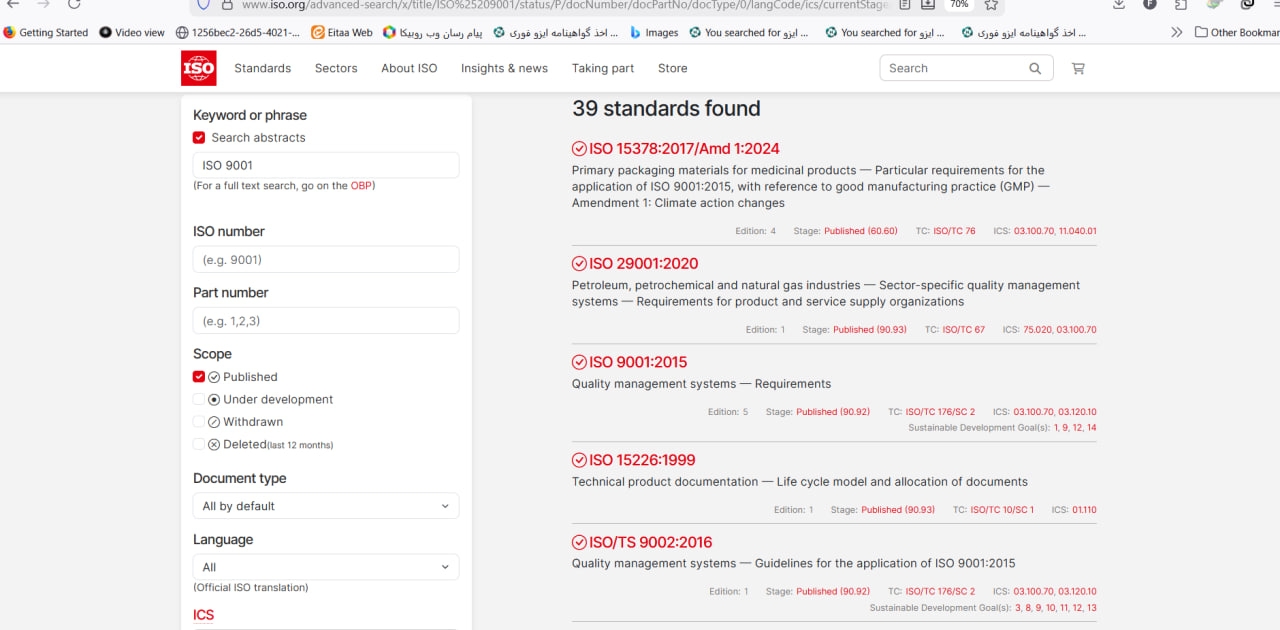The height and width of the screenshot is (630, 1280).
Task: Open the ISO 9001:2015 standard link
Action: [x=638, y=362]
